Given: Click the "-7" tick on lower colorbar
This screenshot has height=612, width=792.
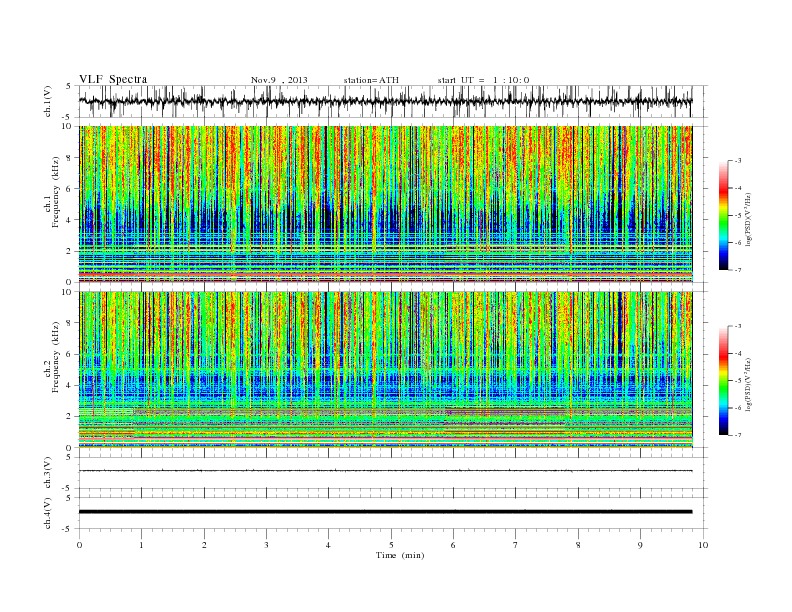Looking at the screenshot, I should pyautogui.click(x=738, y=435).
